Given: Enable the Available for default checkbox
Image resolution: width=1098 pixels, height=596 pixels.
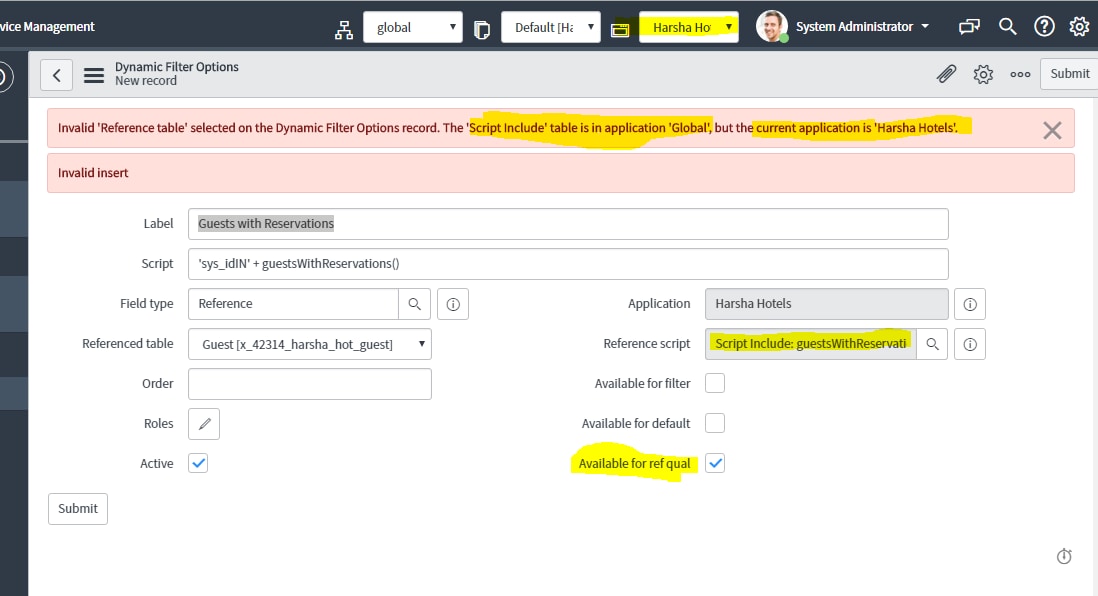Looking at the screenshot, I should tap(715, 423).
